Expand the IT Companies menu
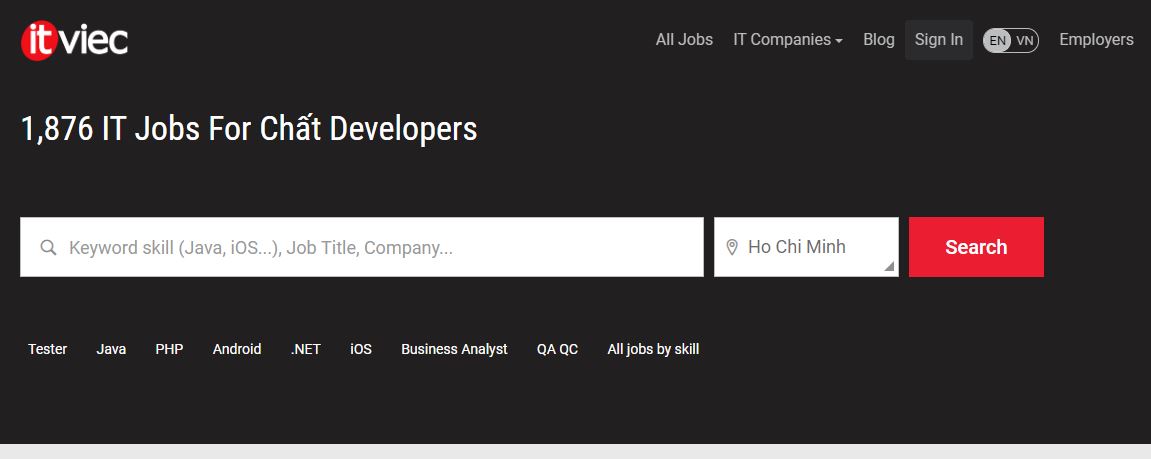The height and width of the screenshot is (459, 1151). pyautogui.click(x=788, y=40)
